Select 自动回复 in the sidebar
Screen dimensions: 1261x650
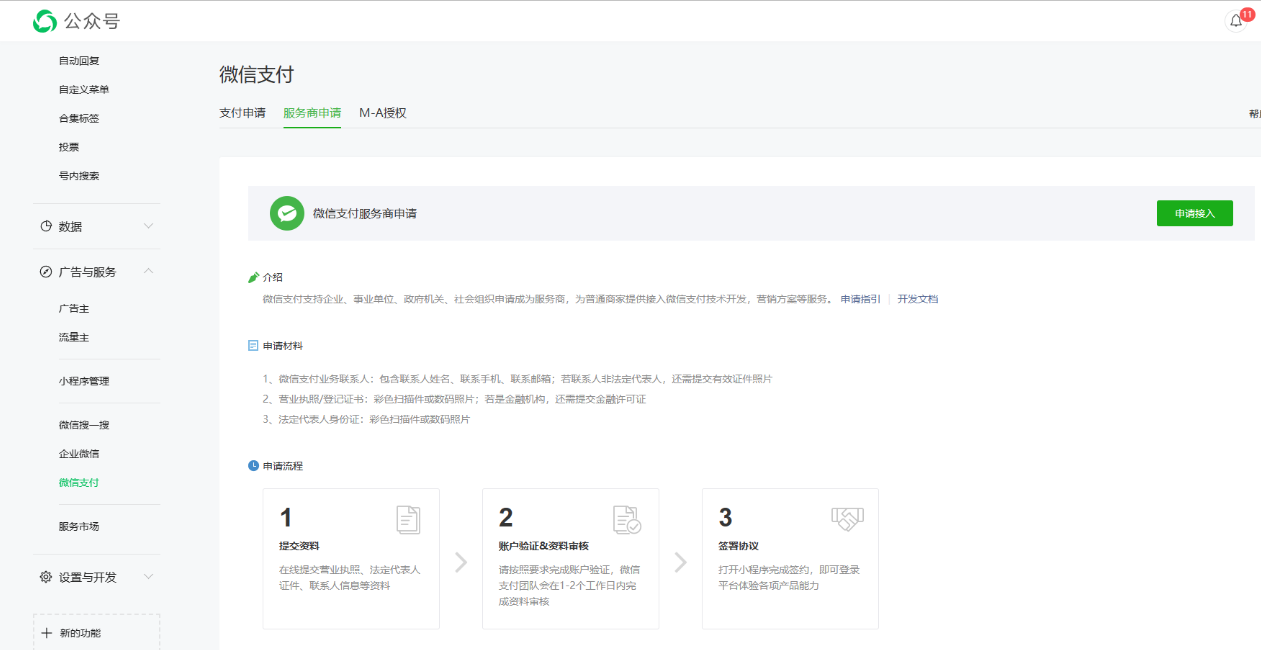click(79, 61)
